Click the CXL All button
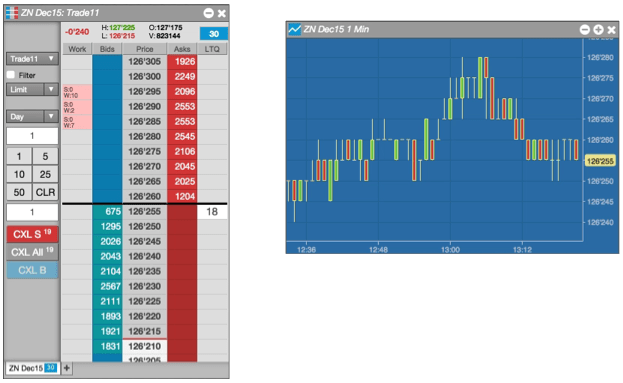The image size is (623, 383). coord(32,252)
